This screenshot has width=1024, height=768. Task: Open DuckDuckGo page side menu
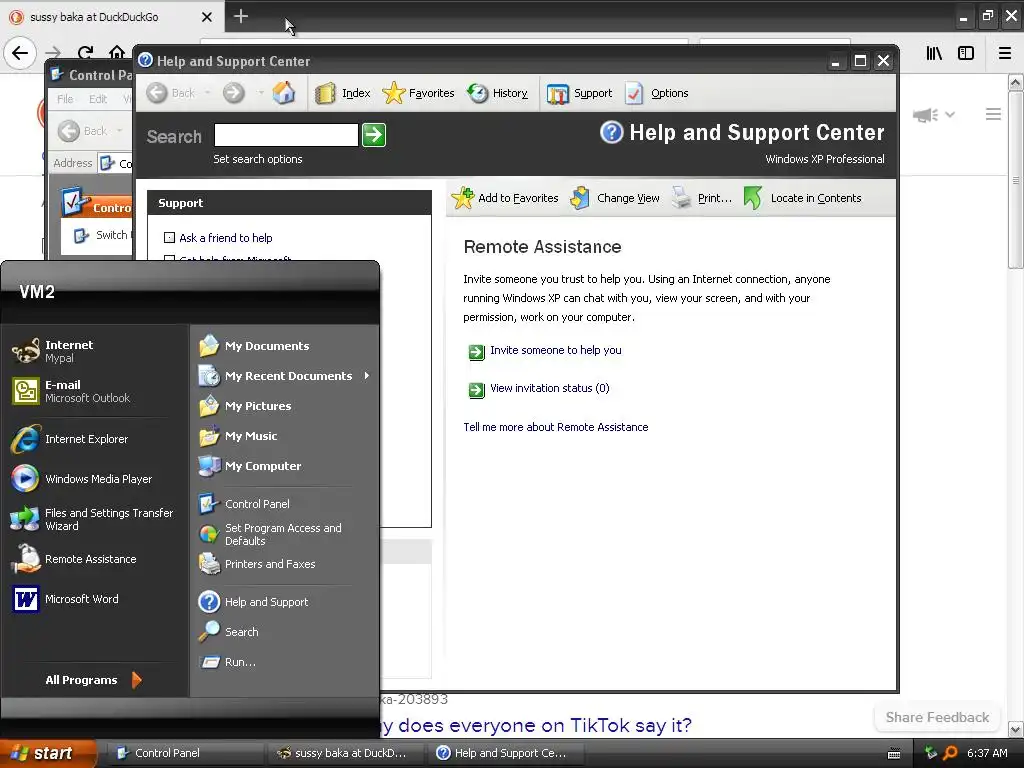tap(993, 114)
